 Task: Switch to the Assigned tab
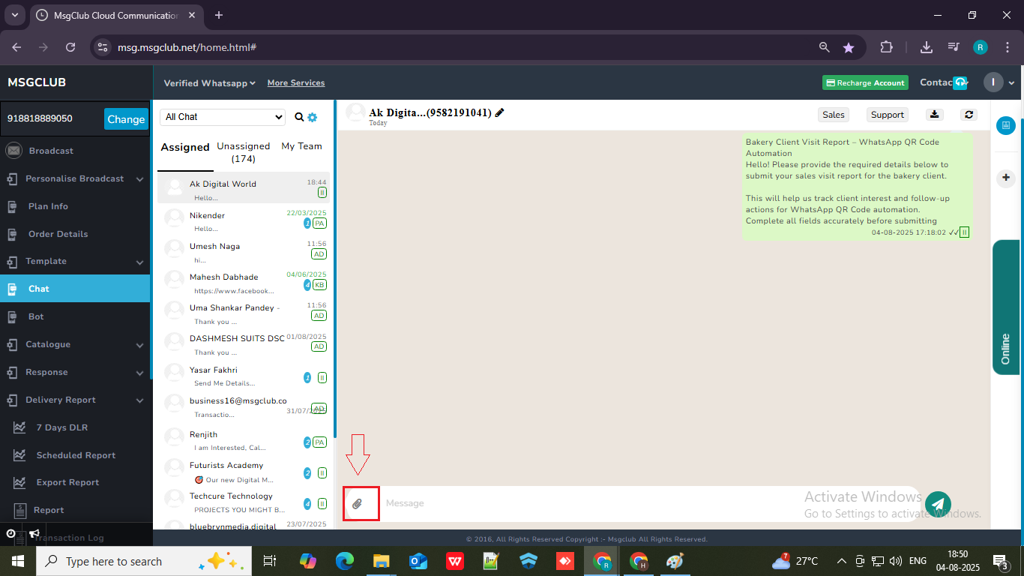pyautogui.click(x=185, y=148)
